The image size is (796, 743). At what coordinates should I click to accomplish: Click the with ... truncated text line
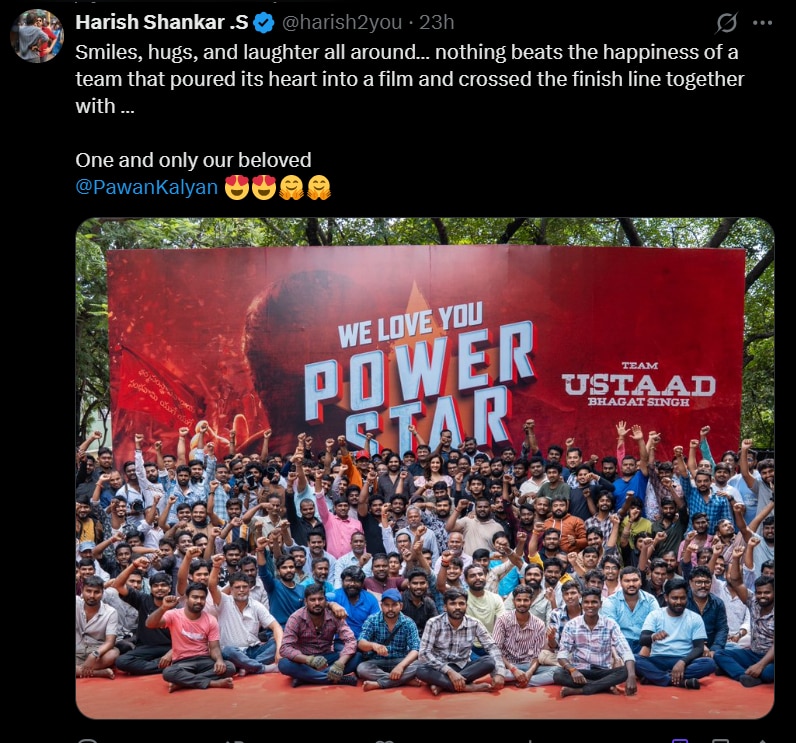[x=105, y=106]
